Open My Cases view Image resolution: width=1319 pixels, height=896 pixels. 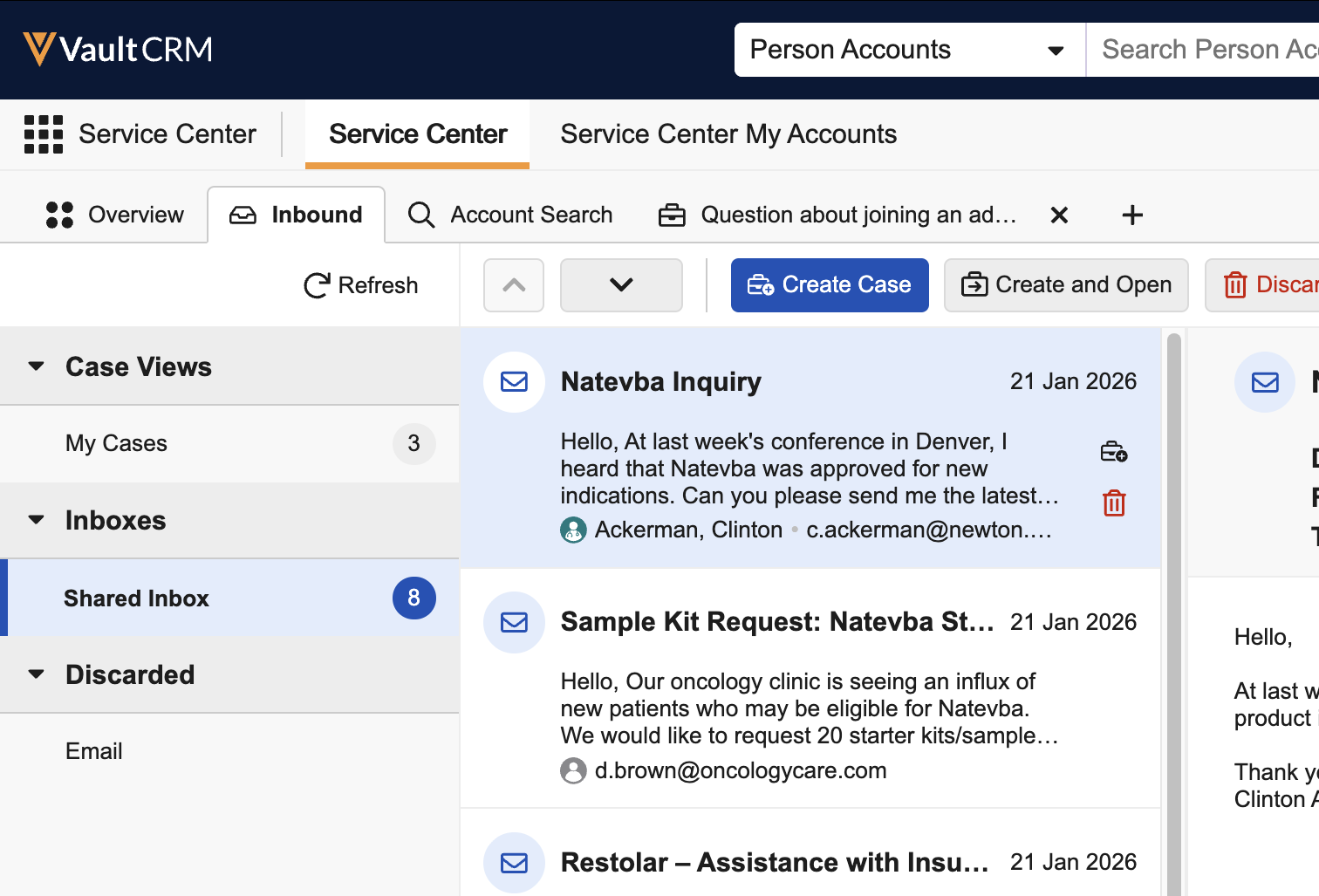pos(229,443)
